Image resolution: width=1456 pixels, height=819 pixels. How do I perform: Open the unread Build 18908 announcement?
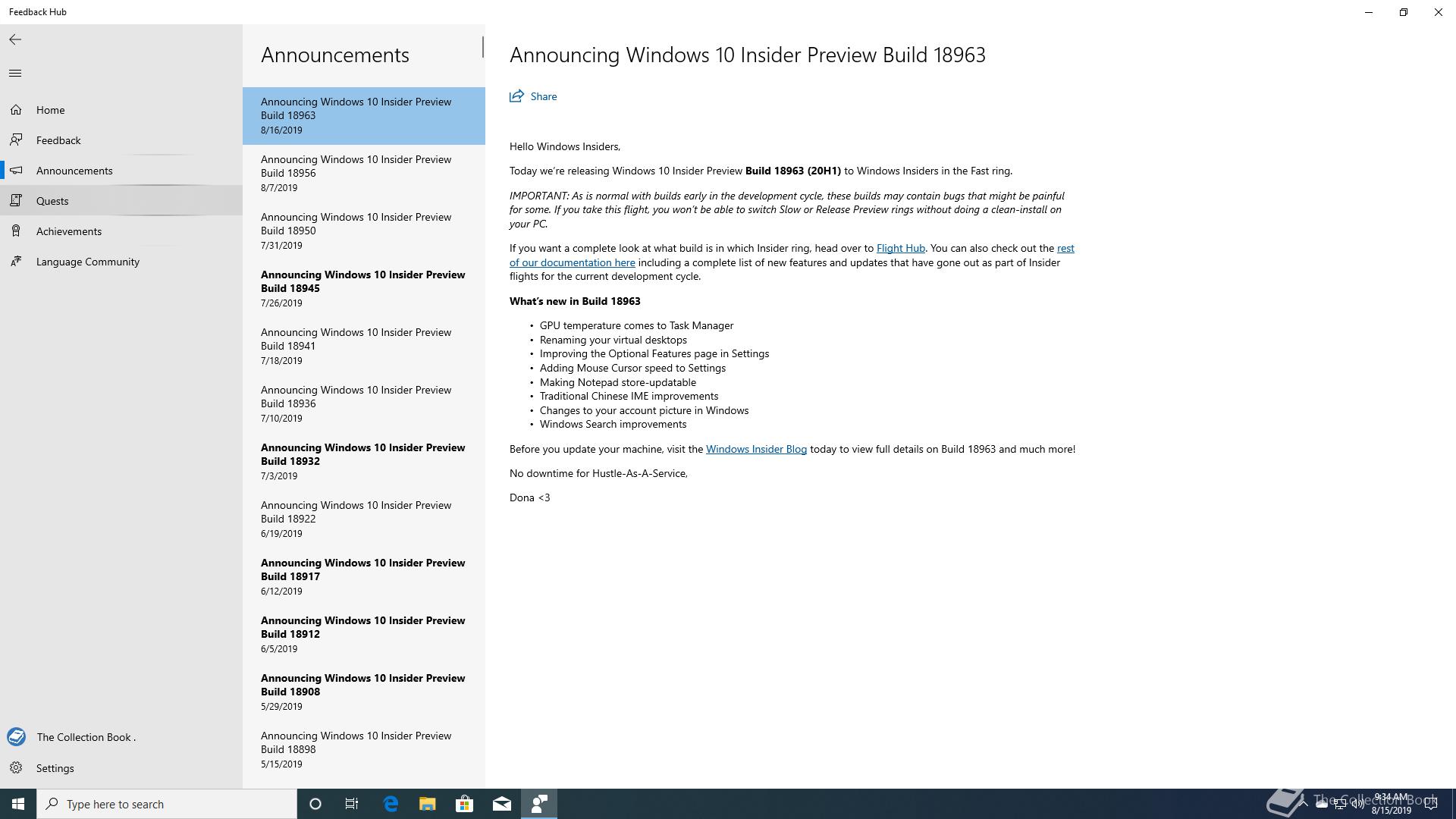coord(364,692)
